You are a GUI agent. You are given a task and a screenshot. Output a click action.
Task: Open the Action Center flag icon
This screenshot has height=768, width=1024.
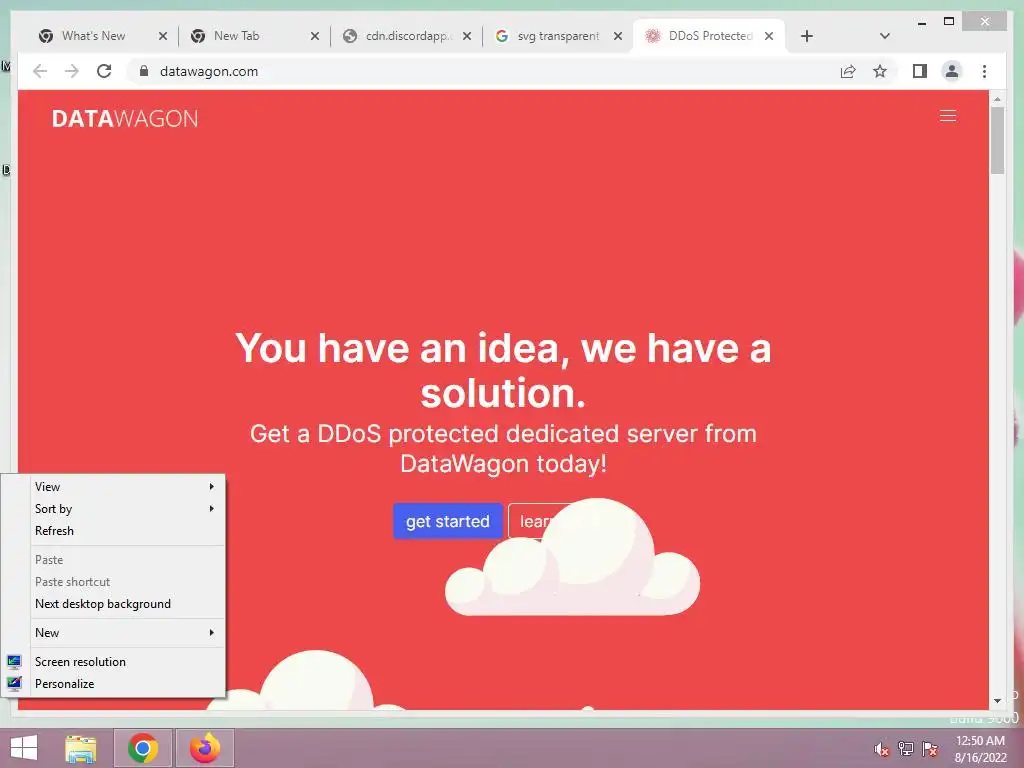coord(930,749)
